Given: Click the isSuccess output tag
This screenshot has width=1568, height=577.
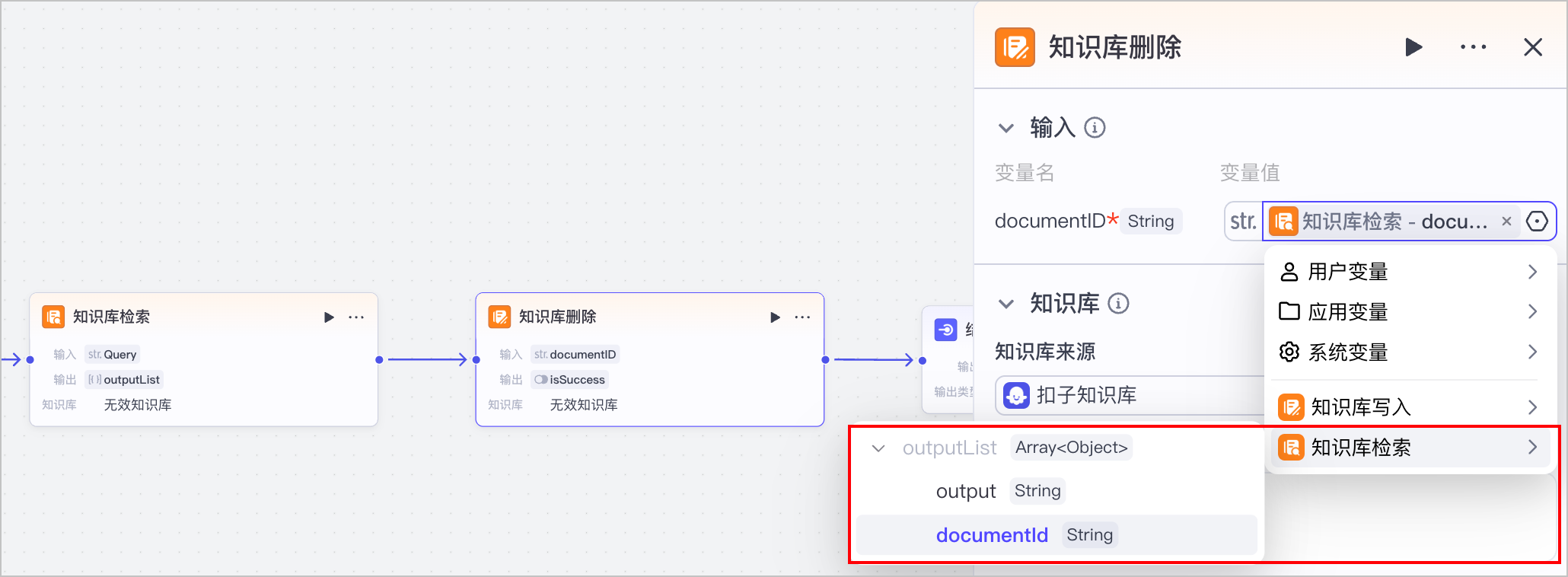Looking at the screenshot, I should (570, 380).
